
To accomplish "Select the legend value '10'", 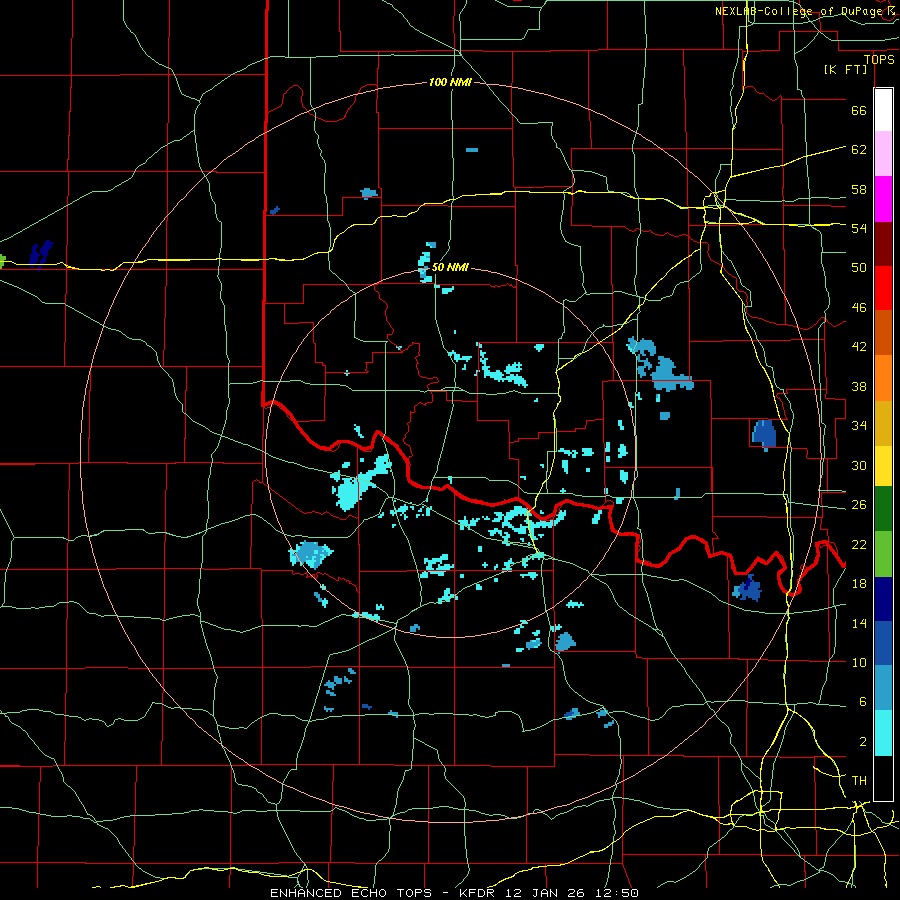I will [859, 662].
